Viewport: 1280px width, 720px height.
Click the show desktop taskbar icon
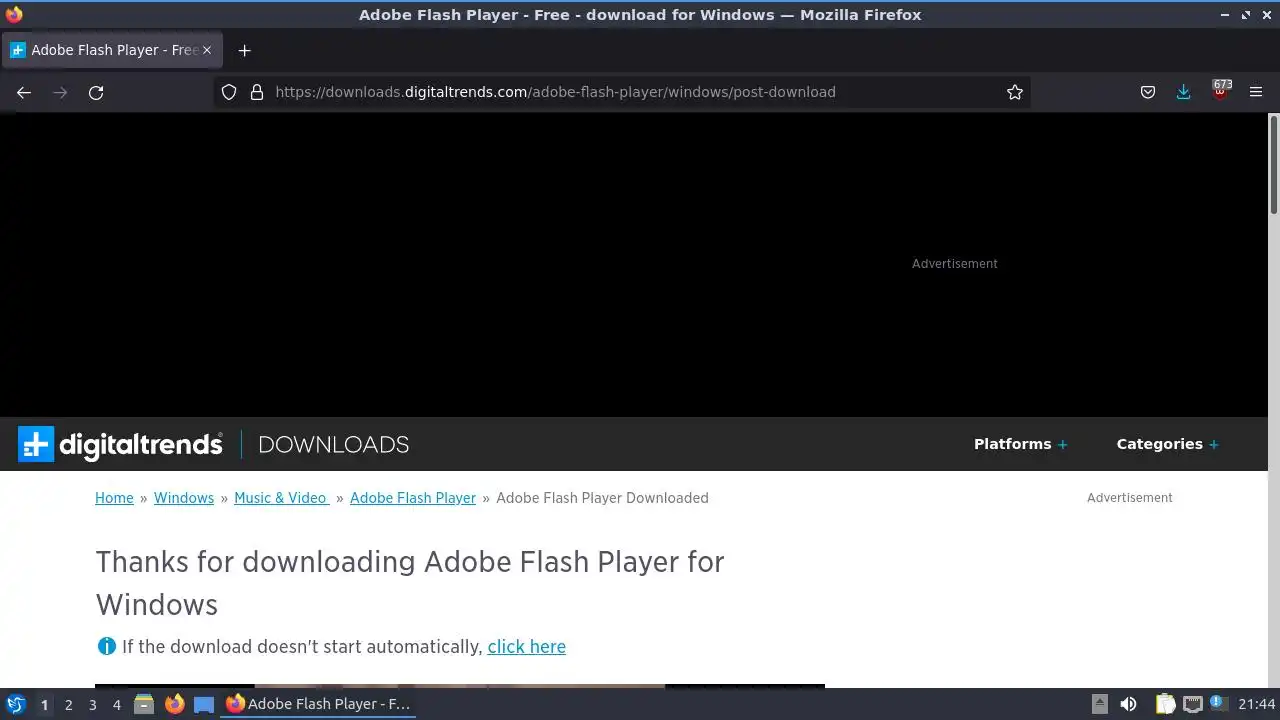pos(204,704)
